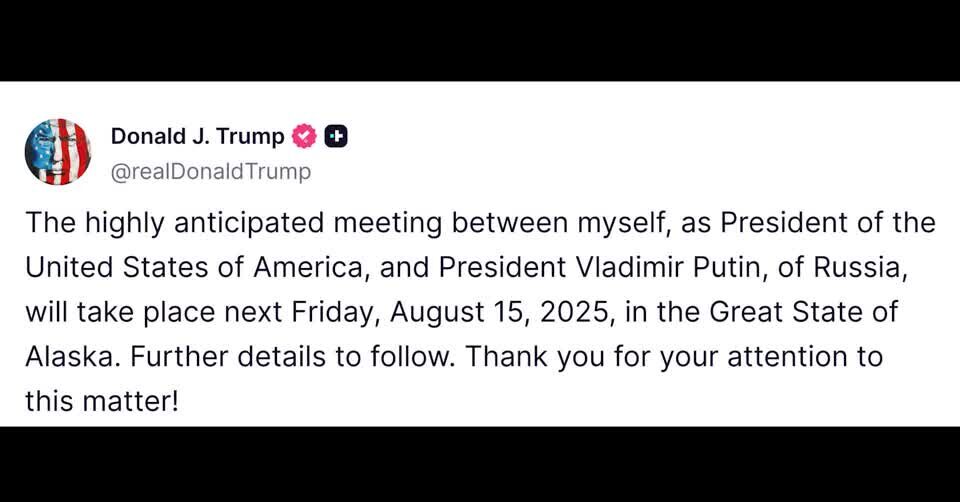Click "Thank you for your attention" text
The width and height of the screenshot is (960, 502).
[x=656, y=357]
